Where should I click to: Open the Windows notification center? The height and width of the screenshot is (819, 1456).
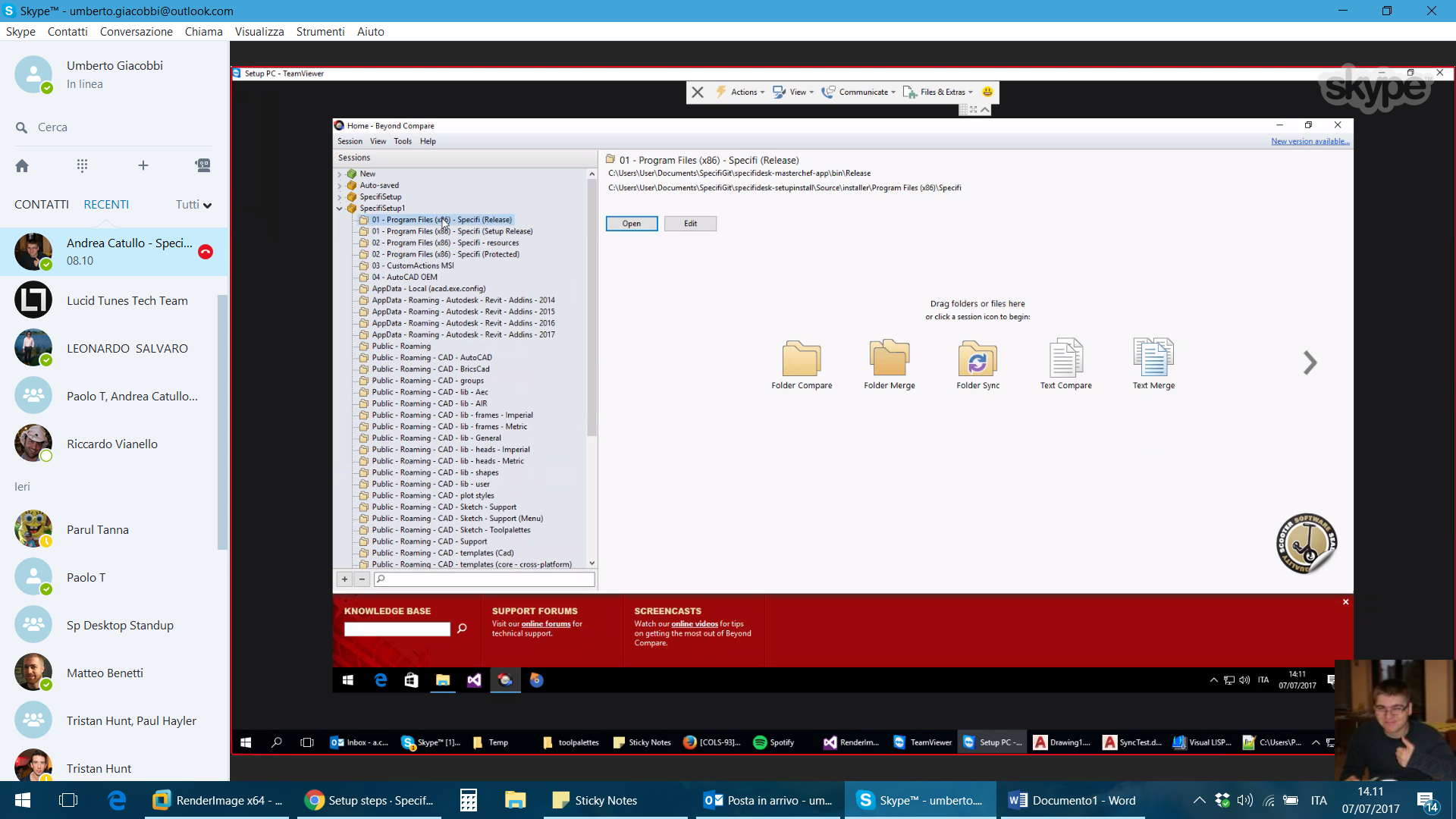pyautogui.click(x=1426, y=801)
